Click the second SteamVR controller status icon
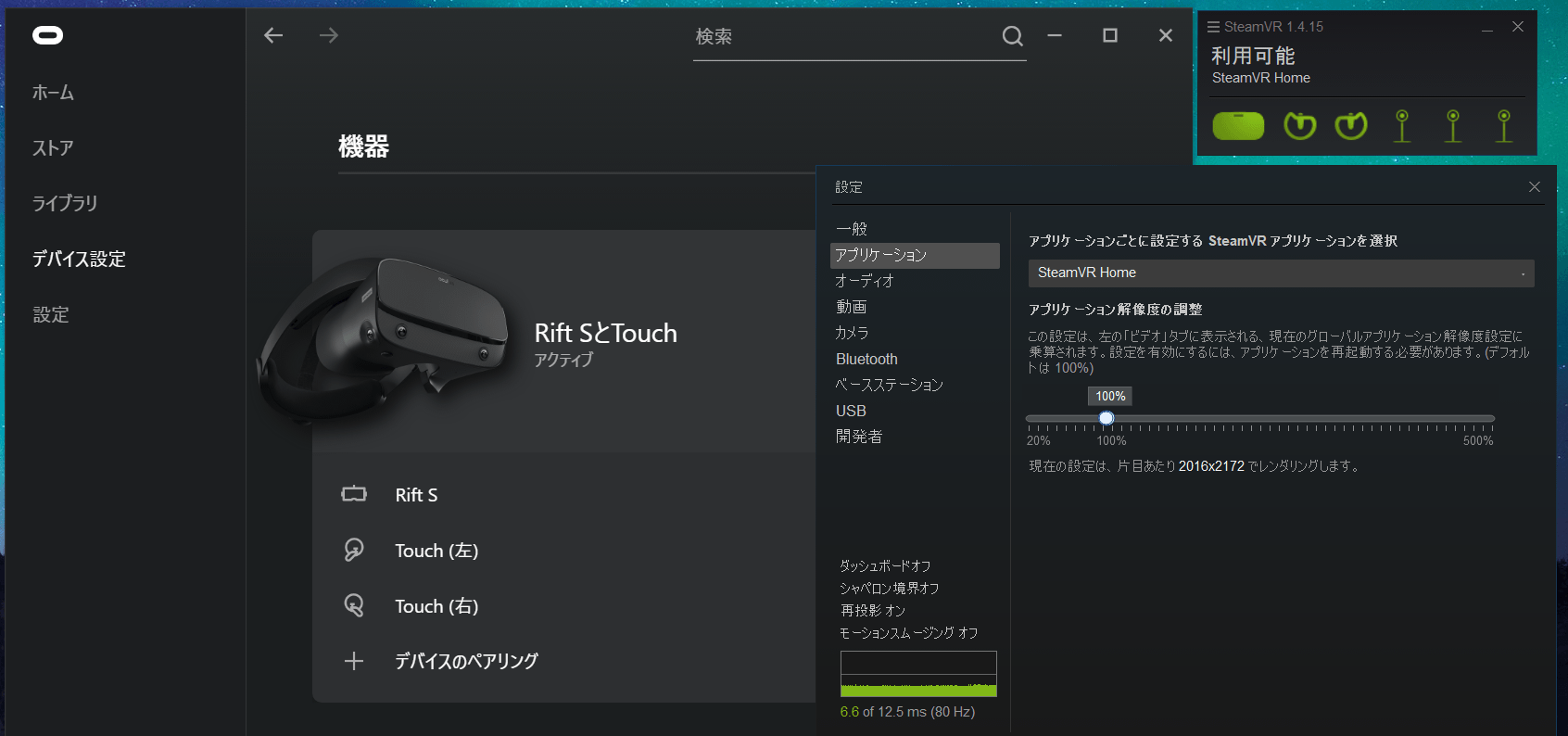Image resolution: width=1568 pixels, height=736 pixels. tap(1351, 125)
